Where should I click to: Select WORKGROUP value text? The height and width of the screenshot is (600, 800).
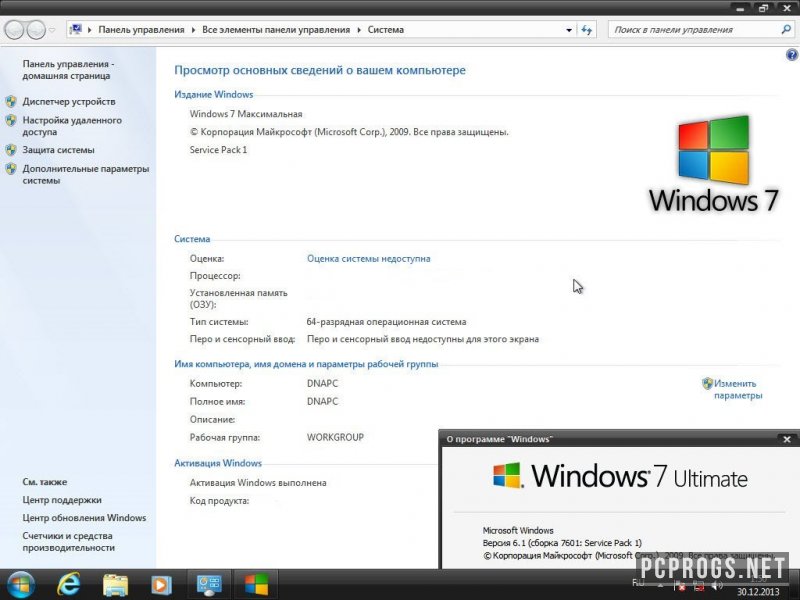click(335, 437)
